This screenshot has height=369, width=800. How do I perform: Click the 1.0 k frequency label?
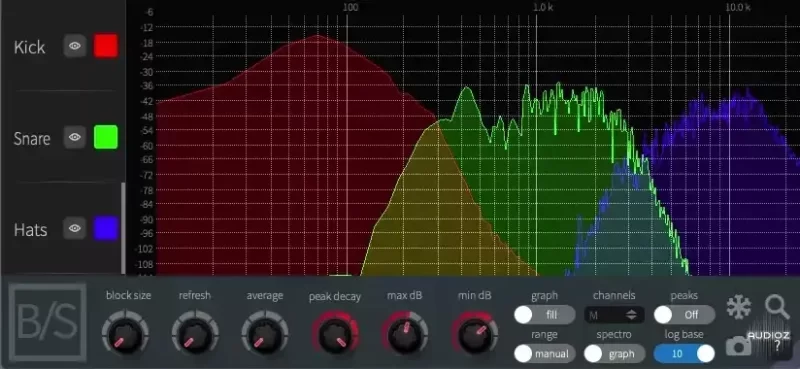click(543, 7)
